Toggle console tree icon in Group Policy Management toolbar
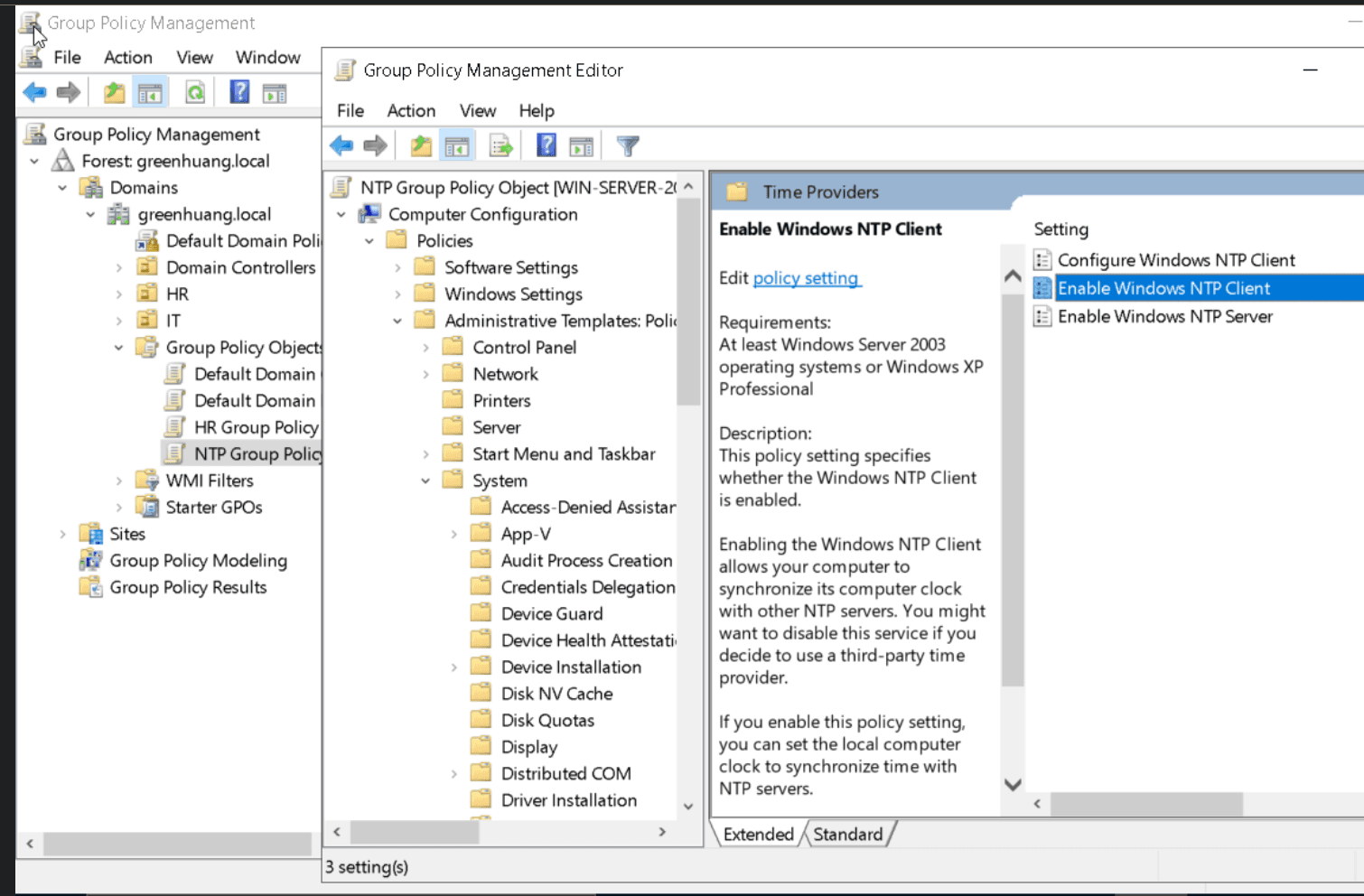1364x896 pixels. click(x=150, y=92)
